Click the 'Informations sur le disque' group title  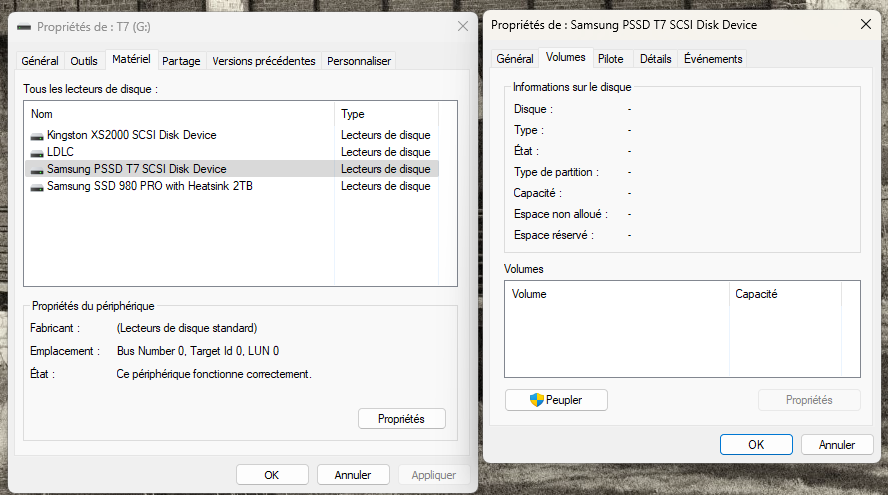(x=572, y=87)
